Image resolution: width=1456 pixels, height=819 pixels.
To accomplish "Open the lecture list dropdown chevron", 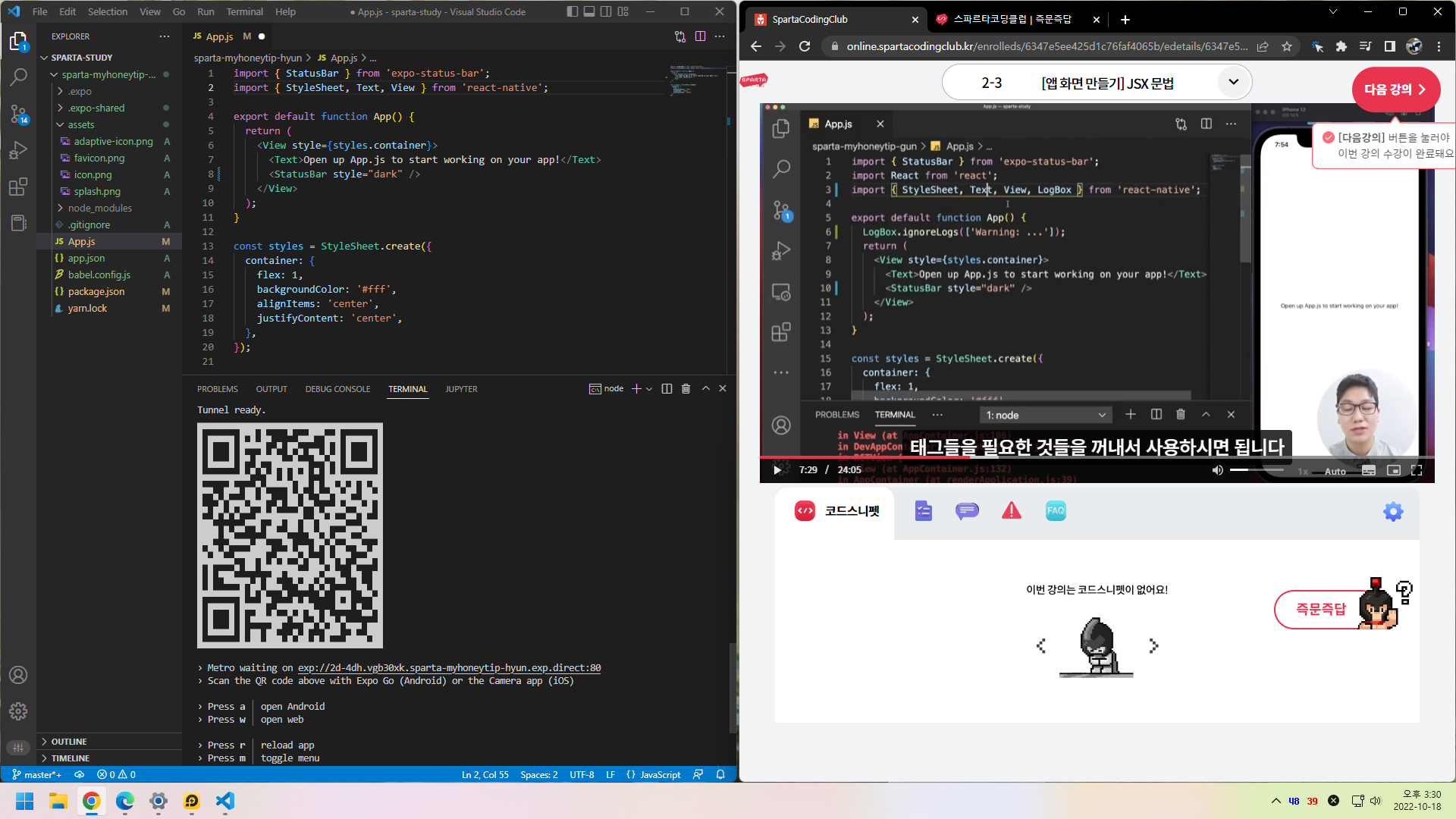I will (1234, 82).
